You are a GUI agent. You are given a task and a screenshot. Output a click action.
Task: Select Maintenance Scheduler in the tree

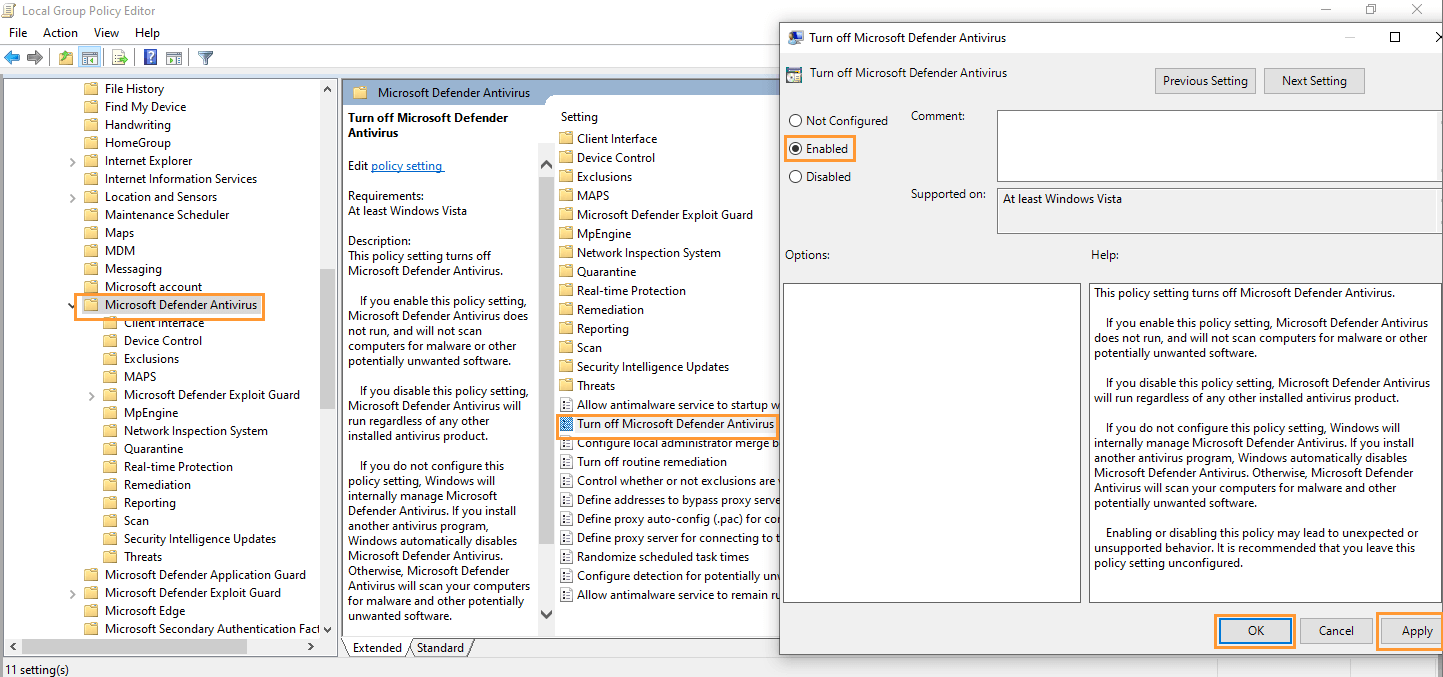[x=167, y=215]
